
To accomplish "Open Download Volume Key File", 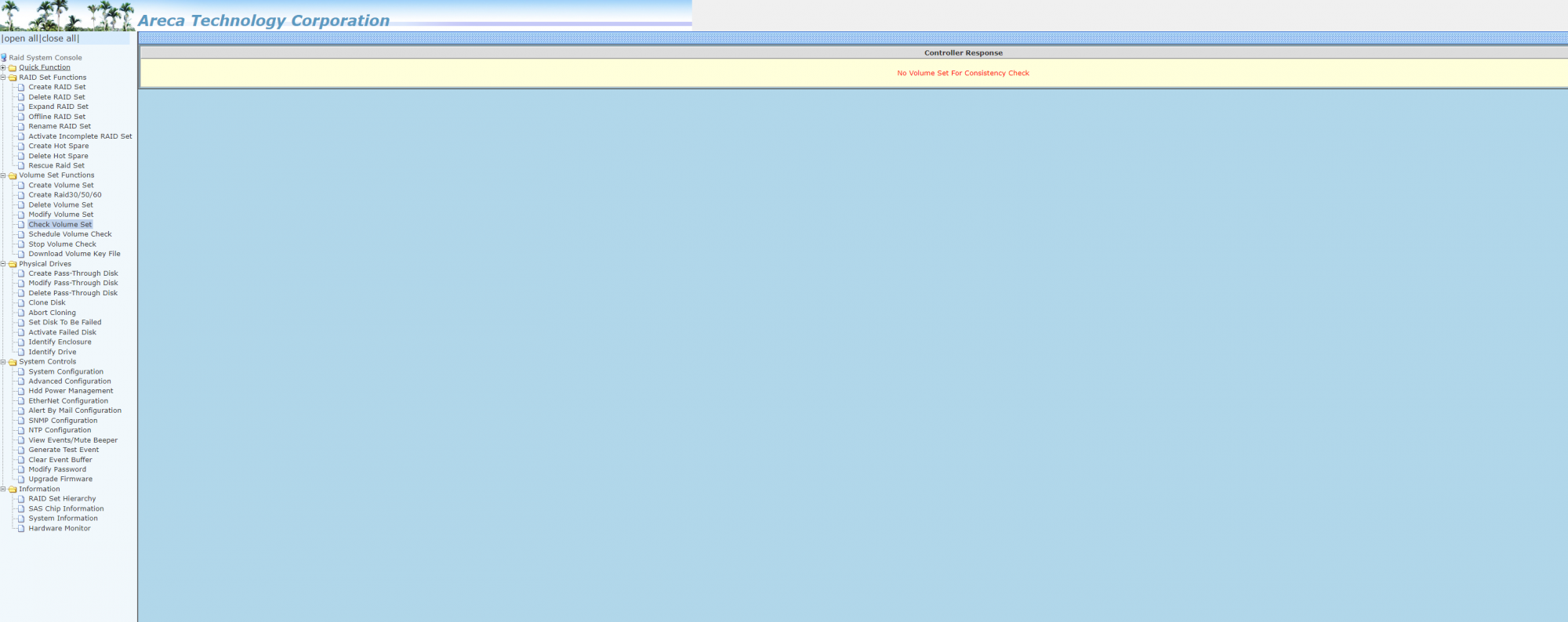I will (74, 254).
